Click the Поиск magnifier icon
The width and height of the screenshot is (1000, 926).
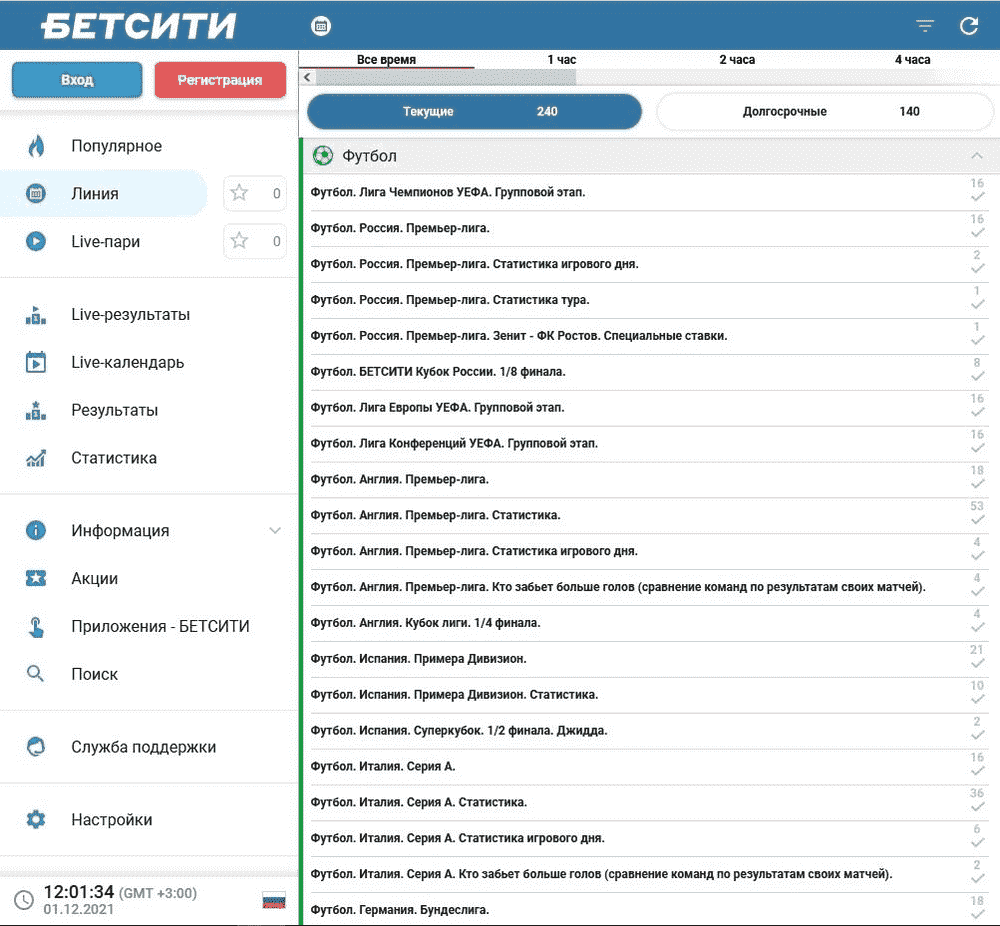tap(35, 673)
